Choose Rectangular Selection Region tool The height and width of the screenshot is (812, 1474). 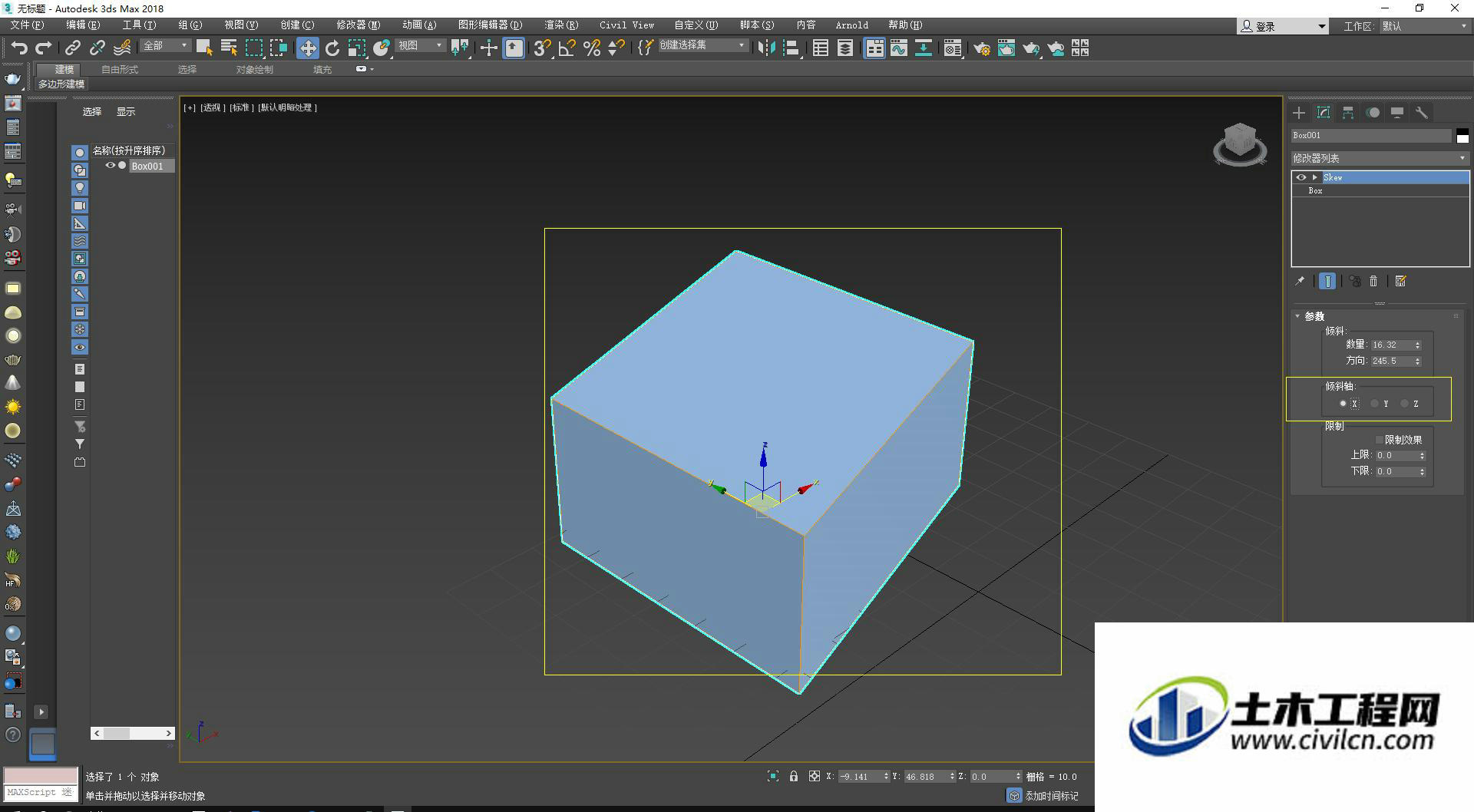tap(253, 48)
